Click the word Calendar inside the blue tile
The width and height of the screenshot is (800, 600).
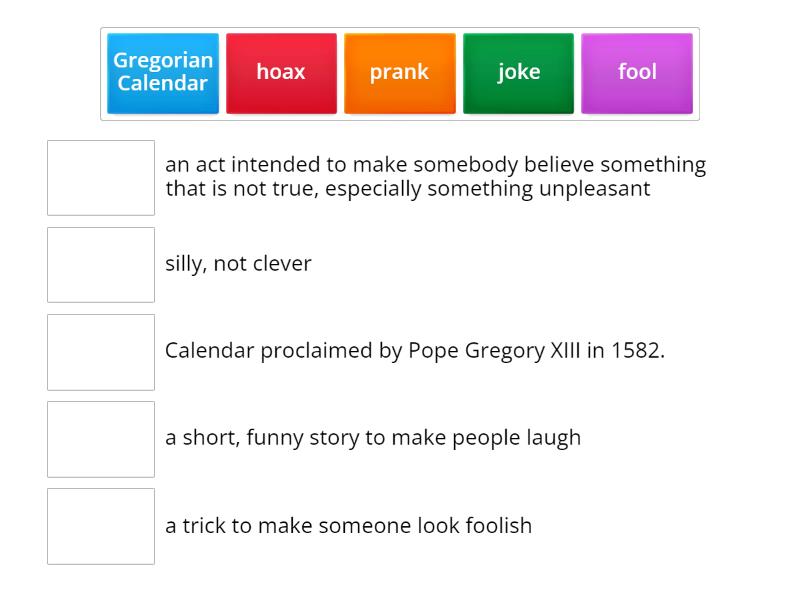coord(162,83)
